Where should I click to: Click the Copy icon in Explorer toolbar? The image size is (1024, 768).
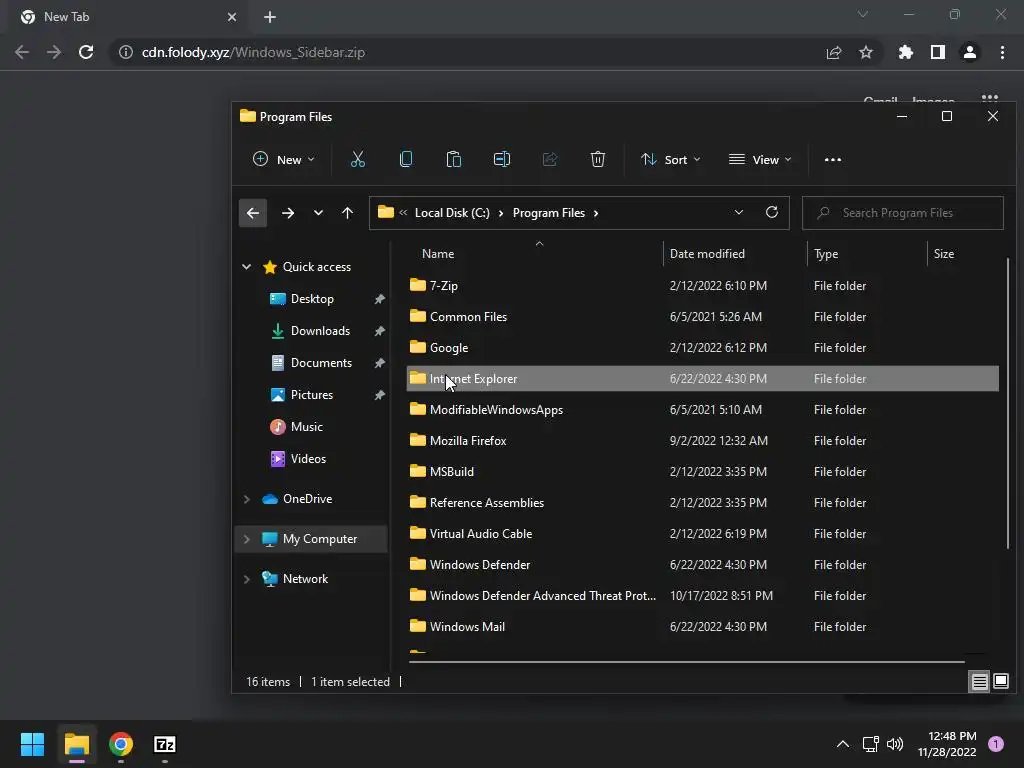coord(406,159)
